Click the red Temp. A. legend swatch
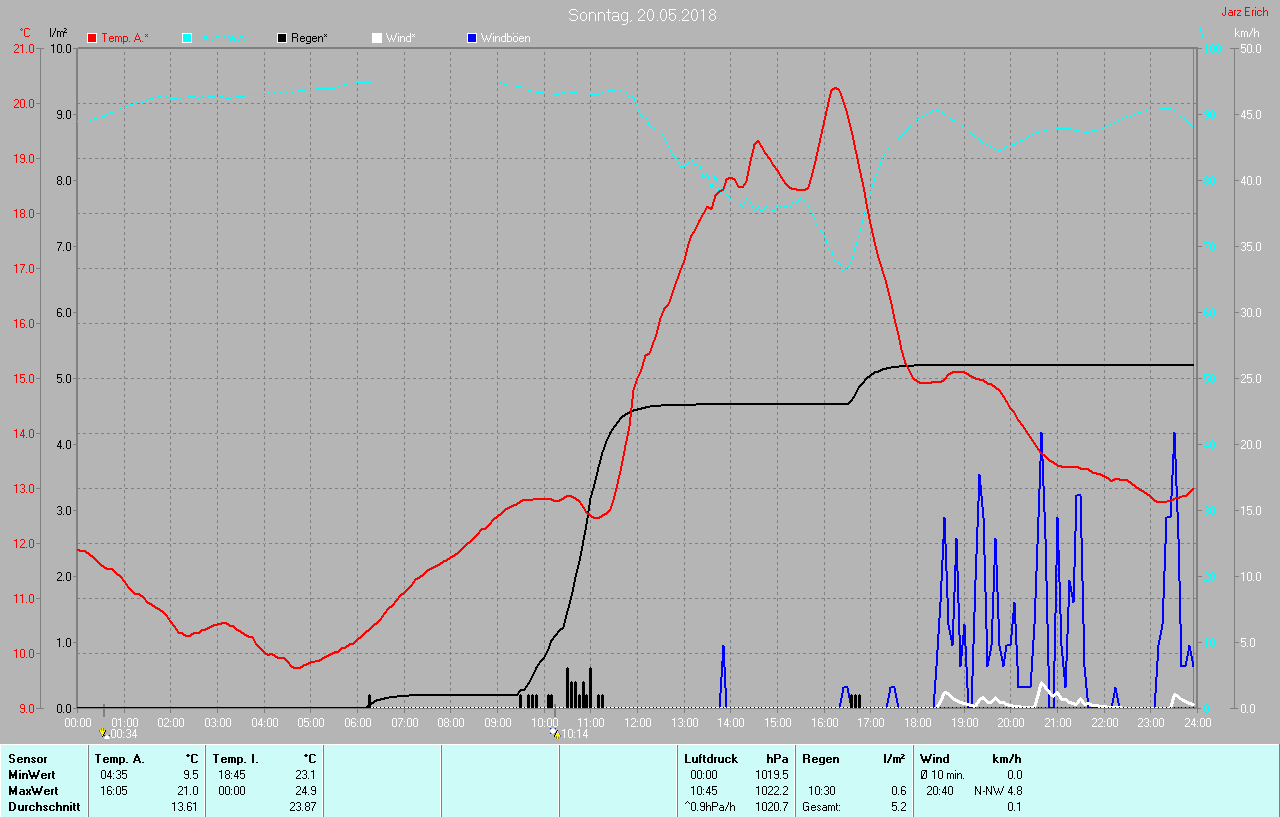This screenshot has width=1280, height=817. click(93, 38)
